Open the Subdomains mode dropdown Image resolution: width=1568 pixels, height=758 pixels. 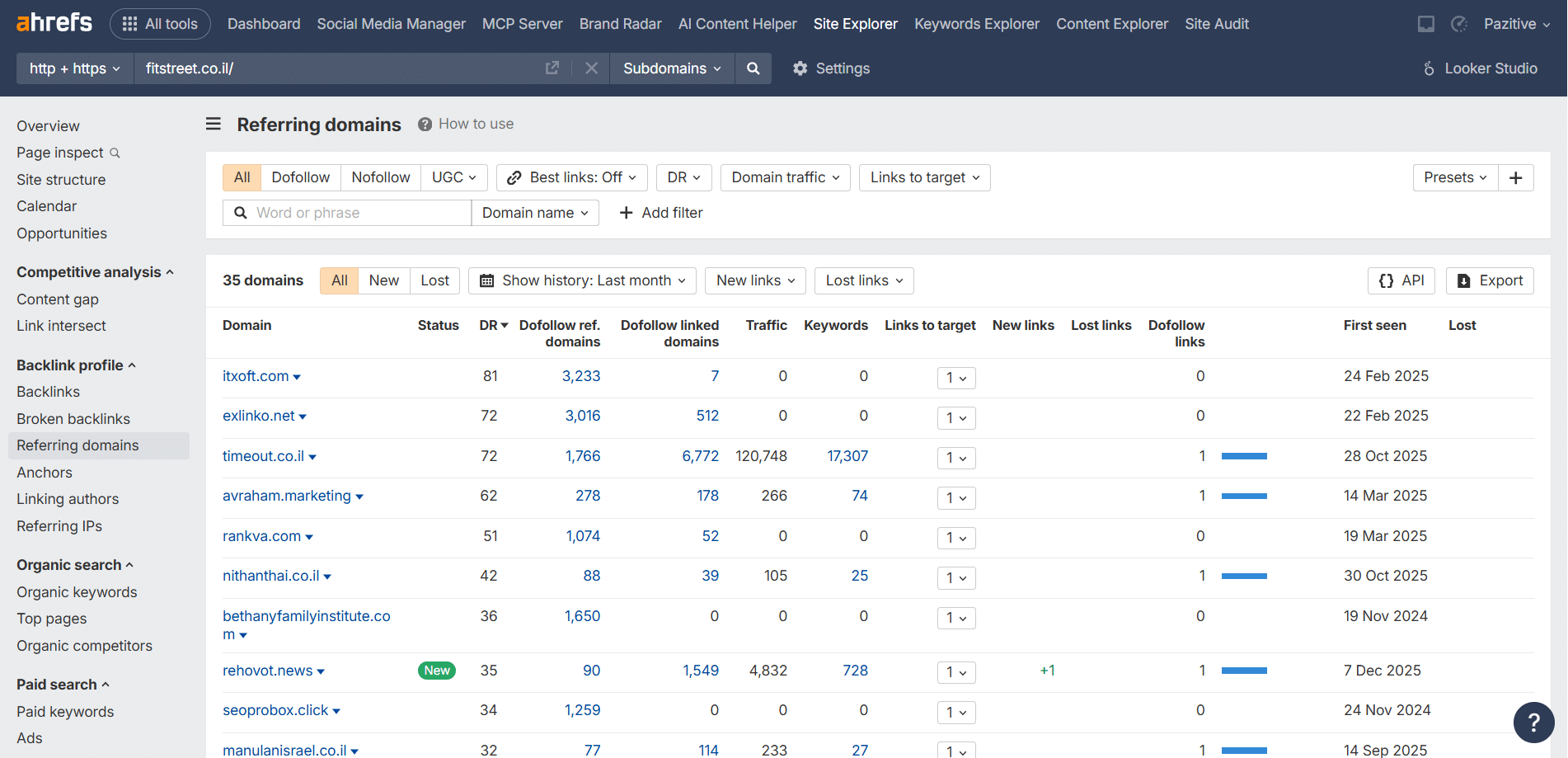point(672,68)
